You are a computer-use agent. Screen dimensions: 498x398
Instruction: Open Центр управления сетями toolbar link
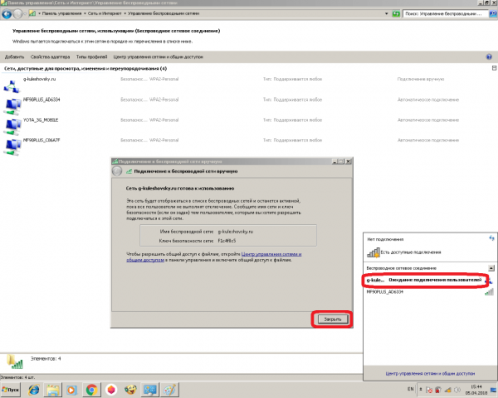158,57
